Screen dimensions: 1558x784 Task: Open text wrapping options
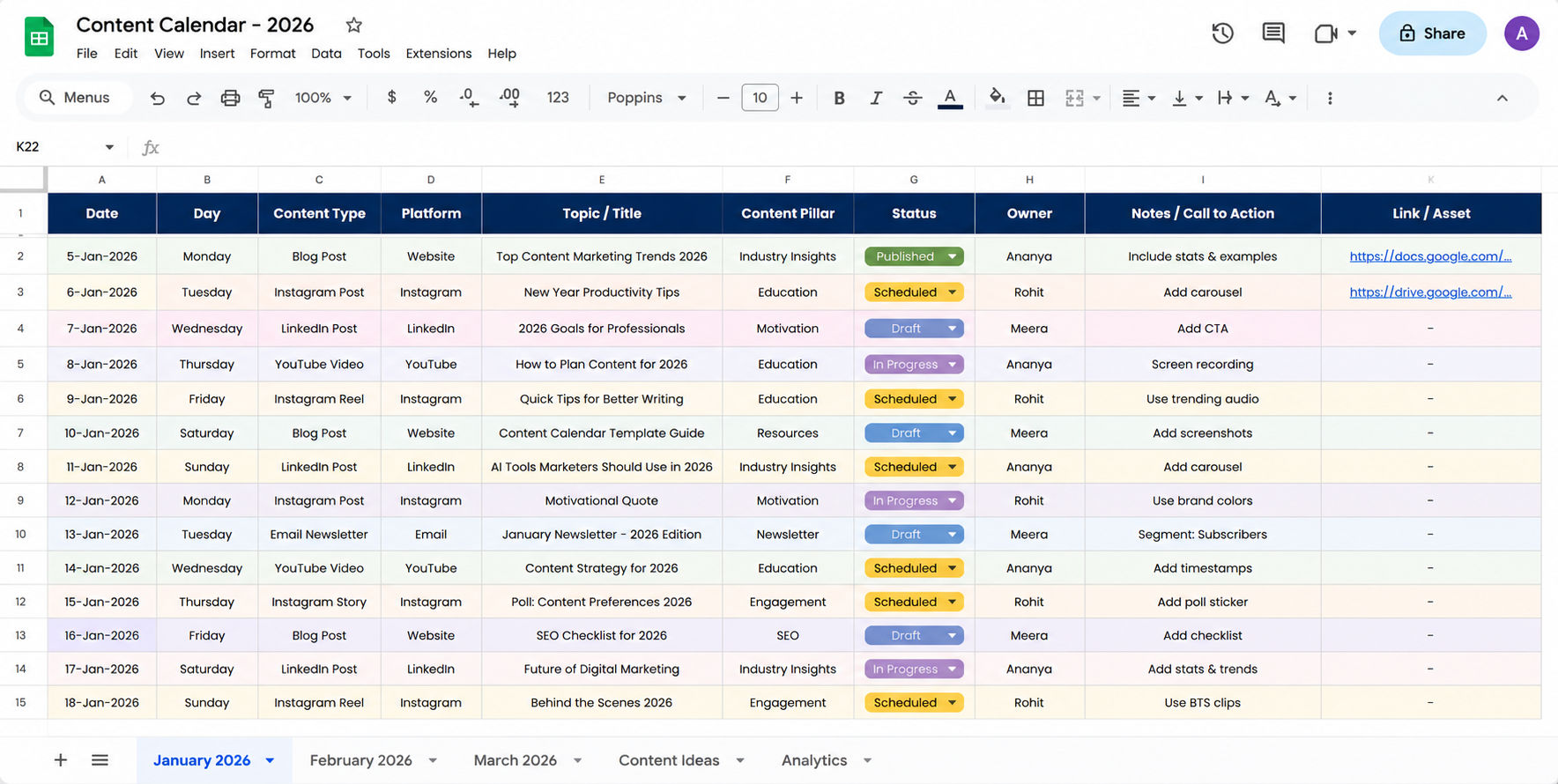(1233, 98)
